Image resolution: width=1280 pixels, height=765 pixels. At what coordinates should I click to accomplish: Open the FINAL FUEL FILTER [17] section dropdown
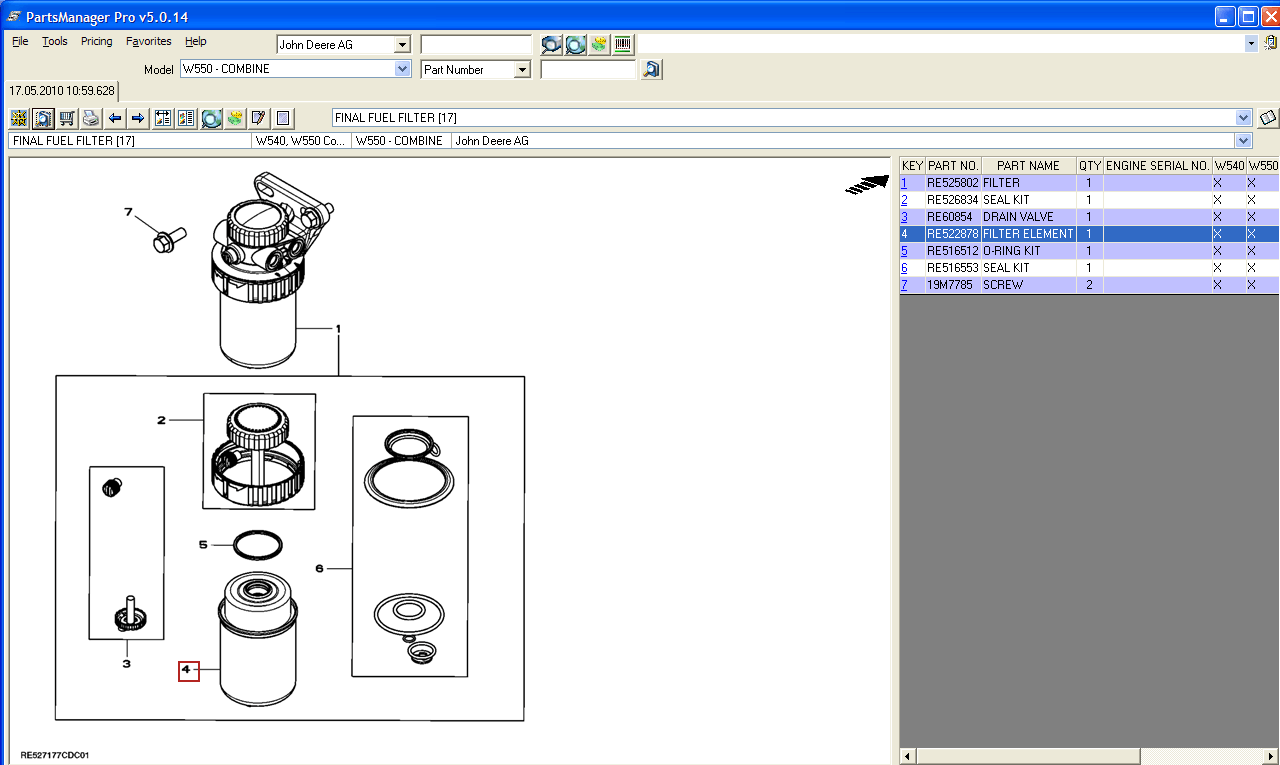(1243, 118)
